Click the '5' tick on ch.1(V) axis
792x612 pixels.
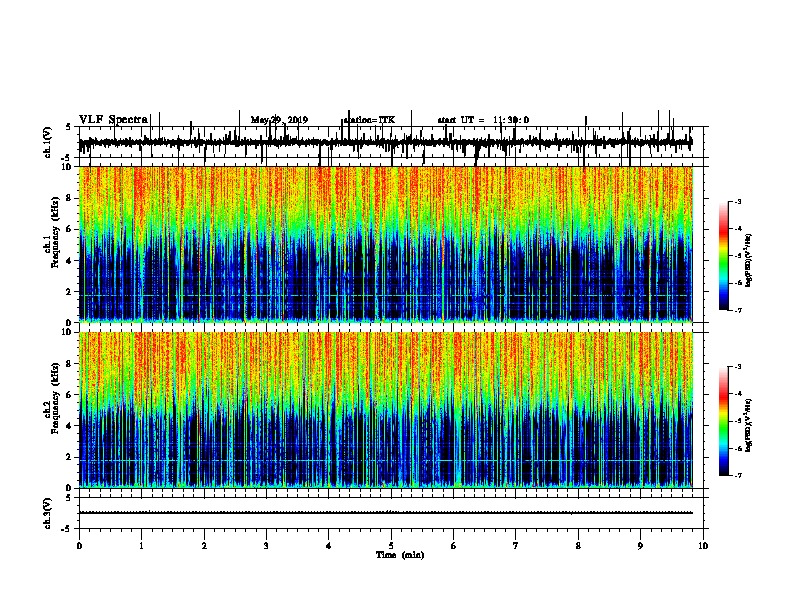(69, 127)
